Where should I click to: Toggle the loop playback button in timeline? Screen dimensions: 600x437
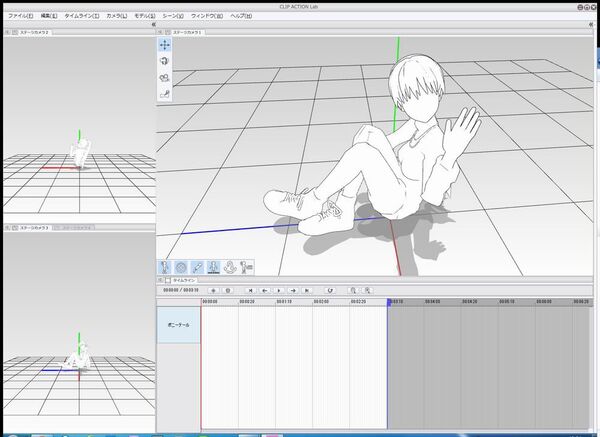(329, 290)
